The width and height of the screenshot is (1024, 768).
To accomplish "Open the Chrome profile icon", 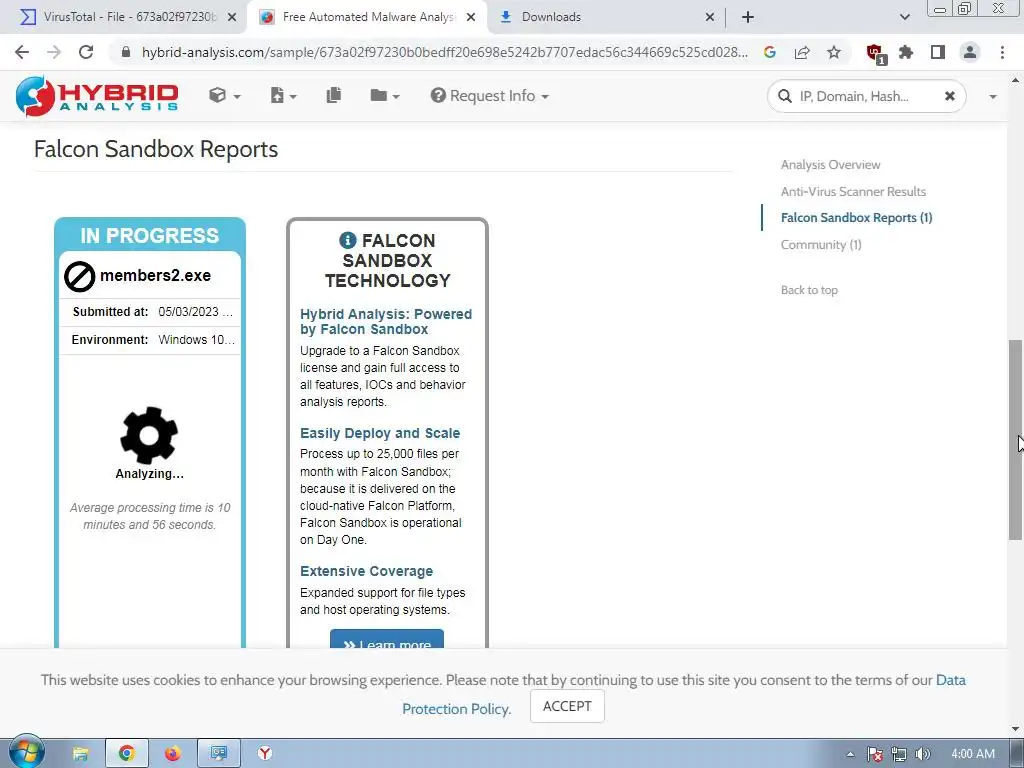I will click(x=970, y=52).
